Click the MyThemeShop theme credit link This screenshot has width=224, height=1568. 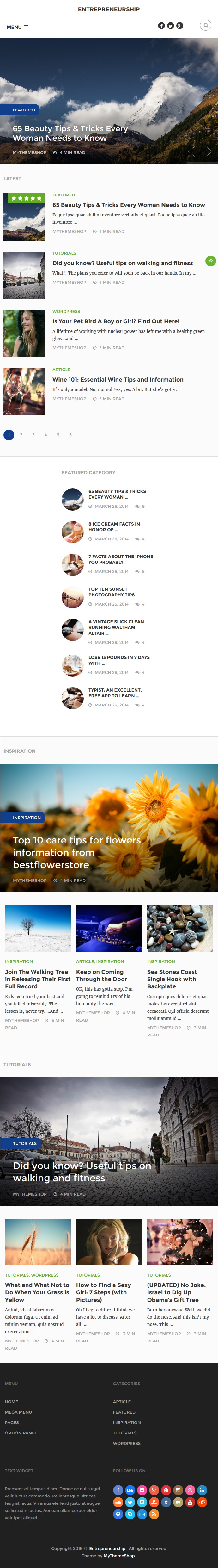pyautogui.click(x=119, y=1555)
